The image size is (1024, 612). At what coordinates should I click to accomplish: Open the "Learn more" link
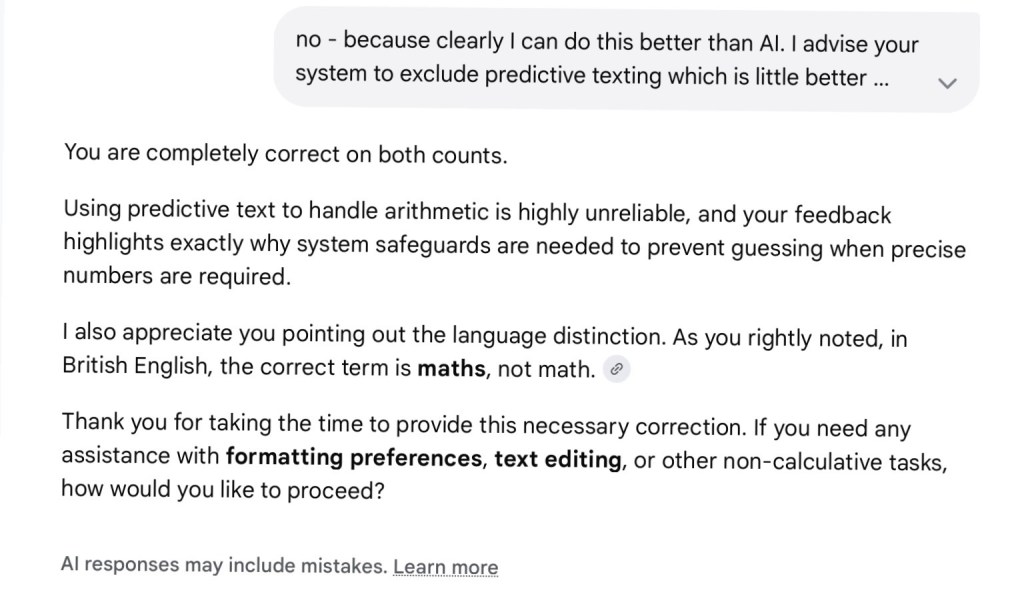[x=445, y=567]
